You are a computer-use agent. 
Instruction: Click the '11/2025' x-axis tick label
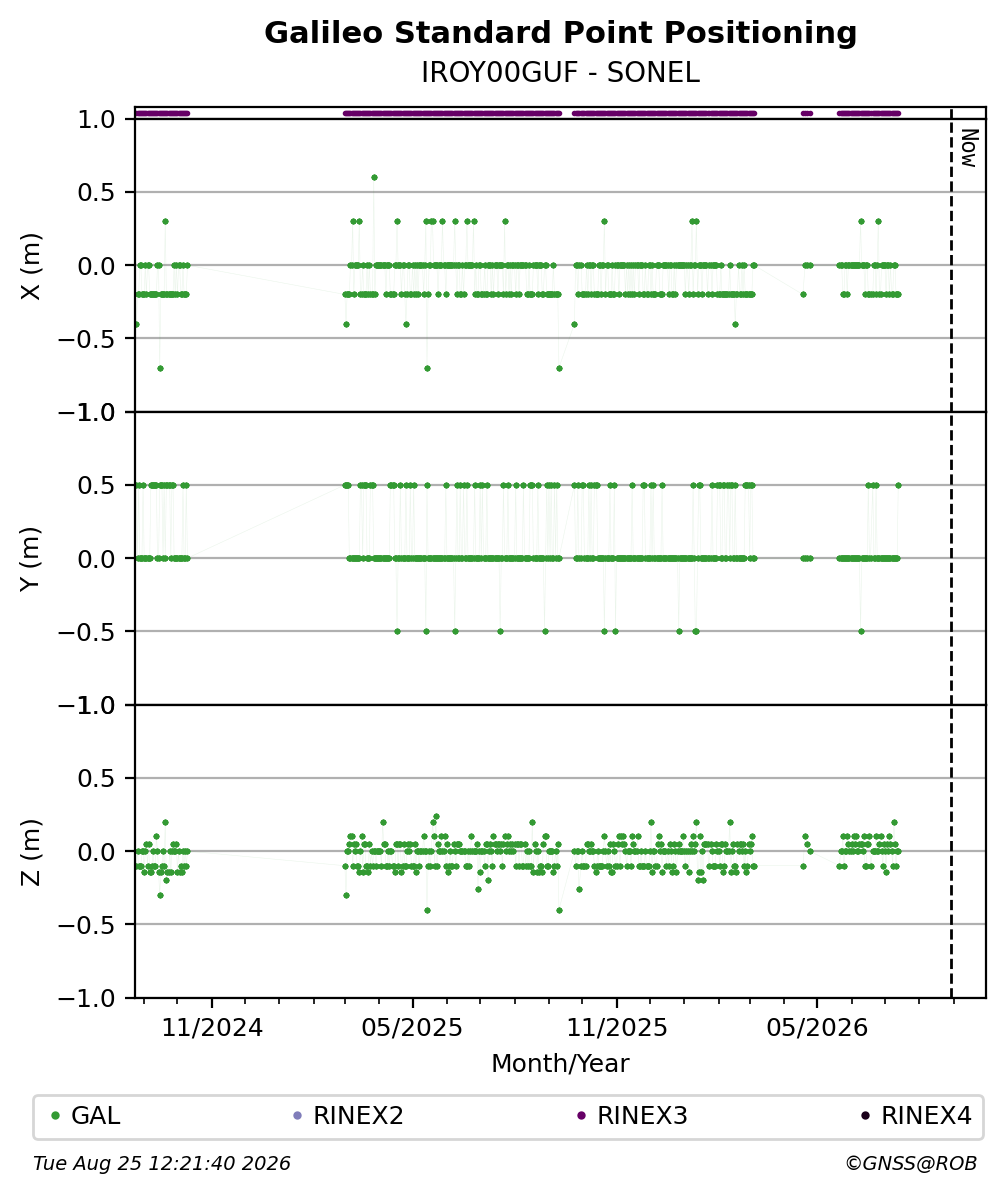pos(617,1028)
